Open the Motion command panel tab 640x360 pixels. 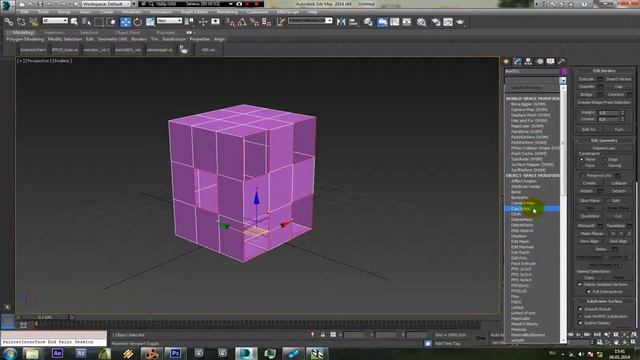click(x=540, y=61)
